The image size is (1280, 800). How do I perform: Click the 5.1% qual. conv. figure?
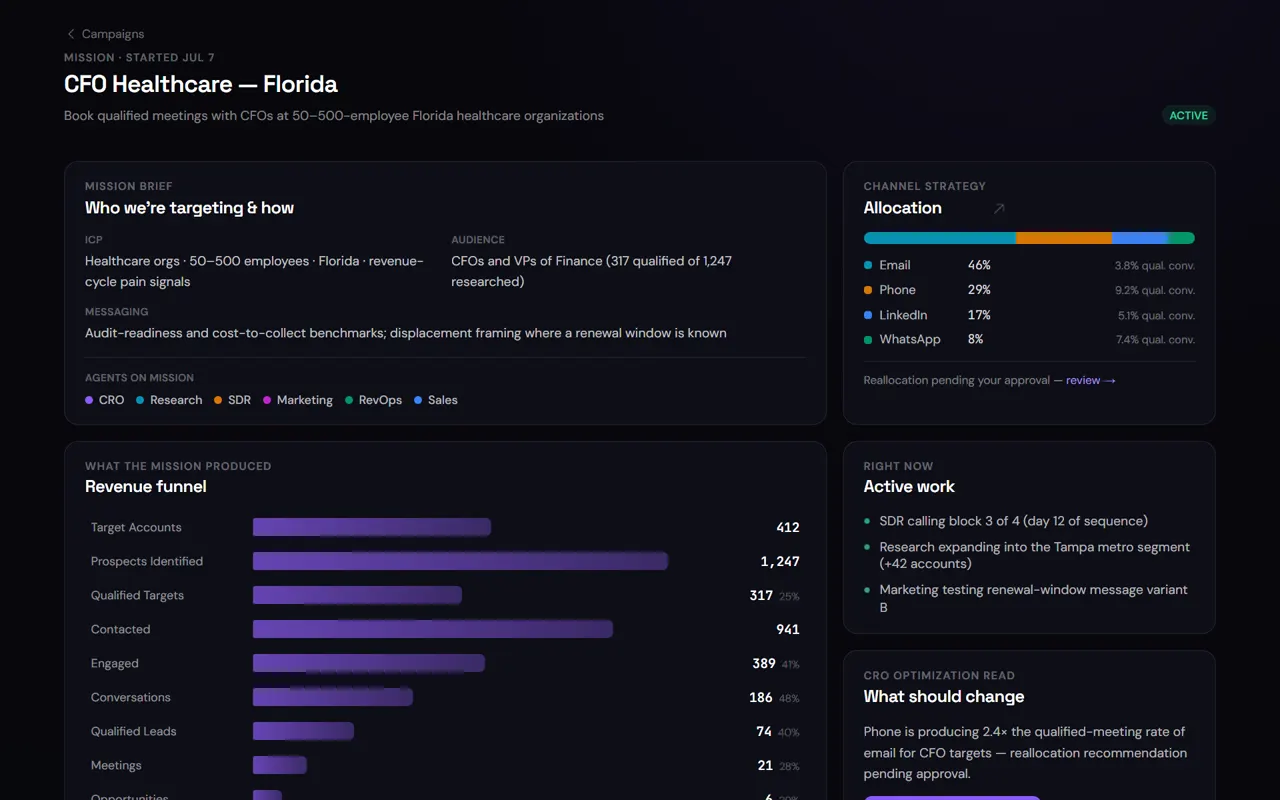click(1155, 316)
